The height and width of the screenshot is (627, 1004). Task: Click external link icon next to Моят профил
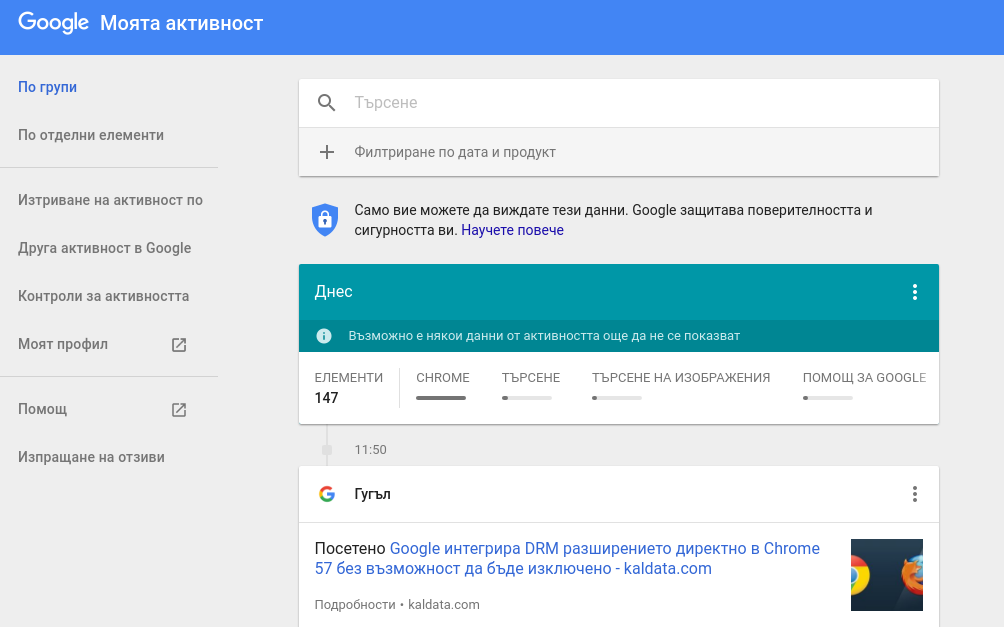(x=179, y=345)
